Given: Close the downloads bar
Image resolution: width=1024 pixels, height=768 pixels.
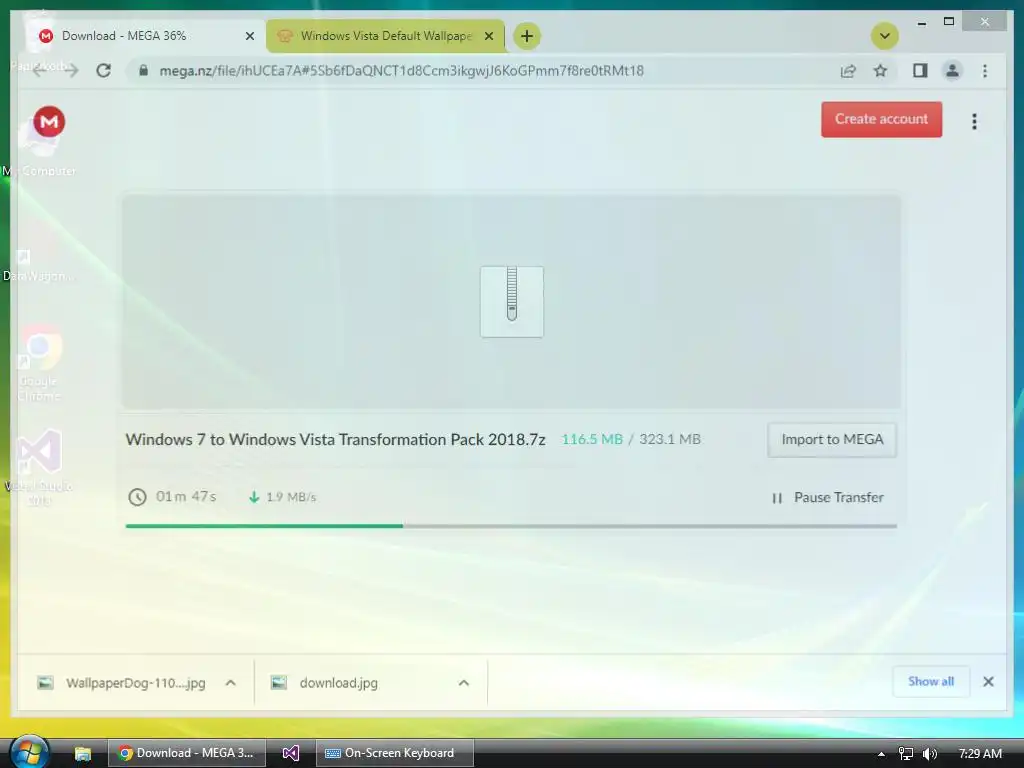Looking at the screenshot, I should click(x=988, y=682).
